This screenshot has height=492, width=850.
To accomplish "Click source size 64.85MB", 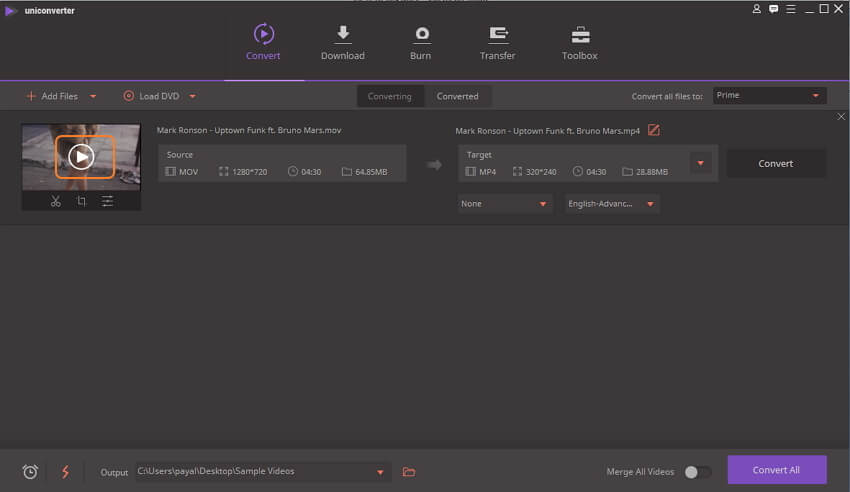I will click(x=371, y=172).
